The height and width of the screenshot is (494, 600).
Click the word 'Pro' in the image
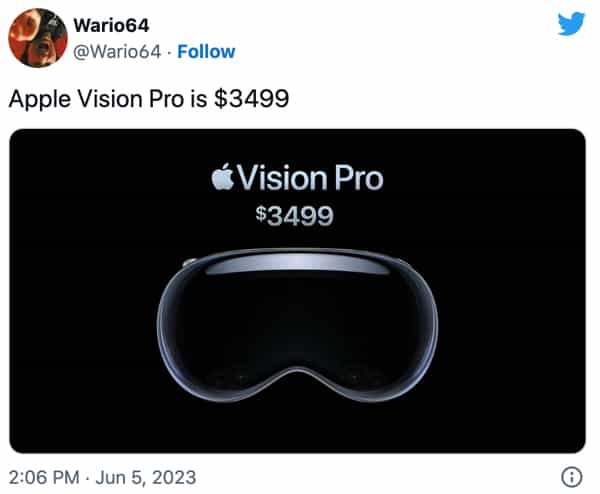359,178
